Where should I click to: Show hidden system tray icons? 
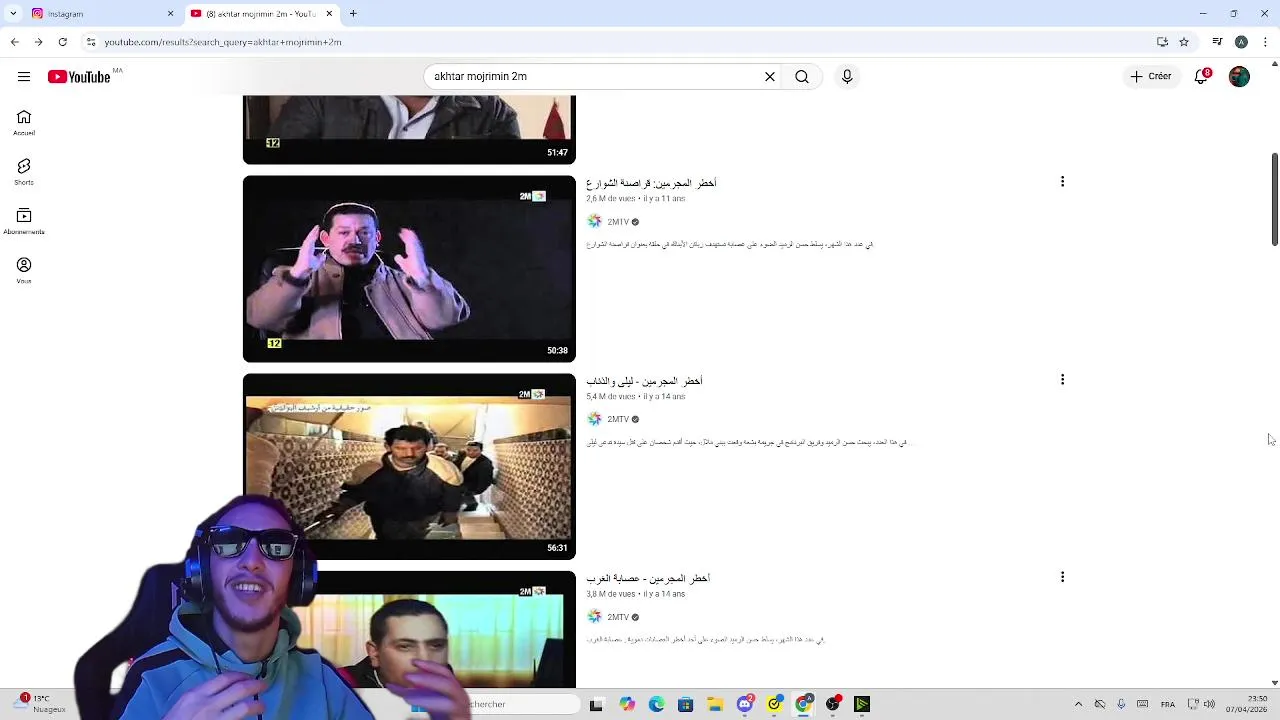1078,705
